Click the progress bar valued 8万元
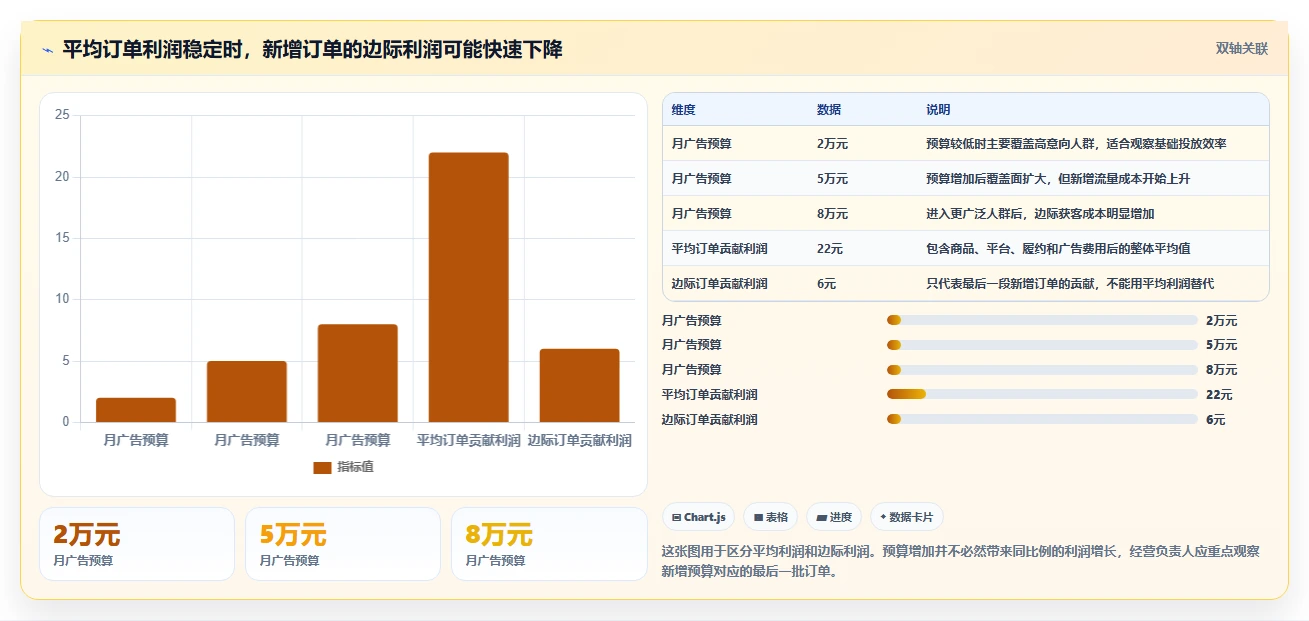Image resolution: width=1309 pixels, height=621 pixels. click(x=1042, y=370)
